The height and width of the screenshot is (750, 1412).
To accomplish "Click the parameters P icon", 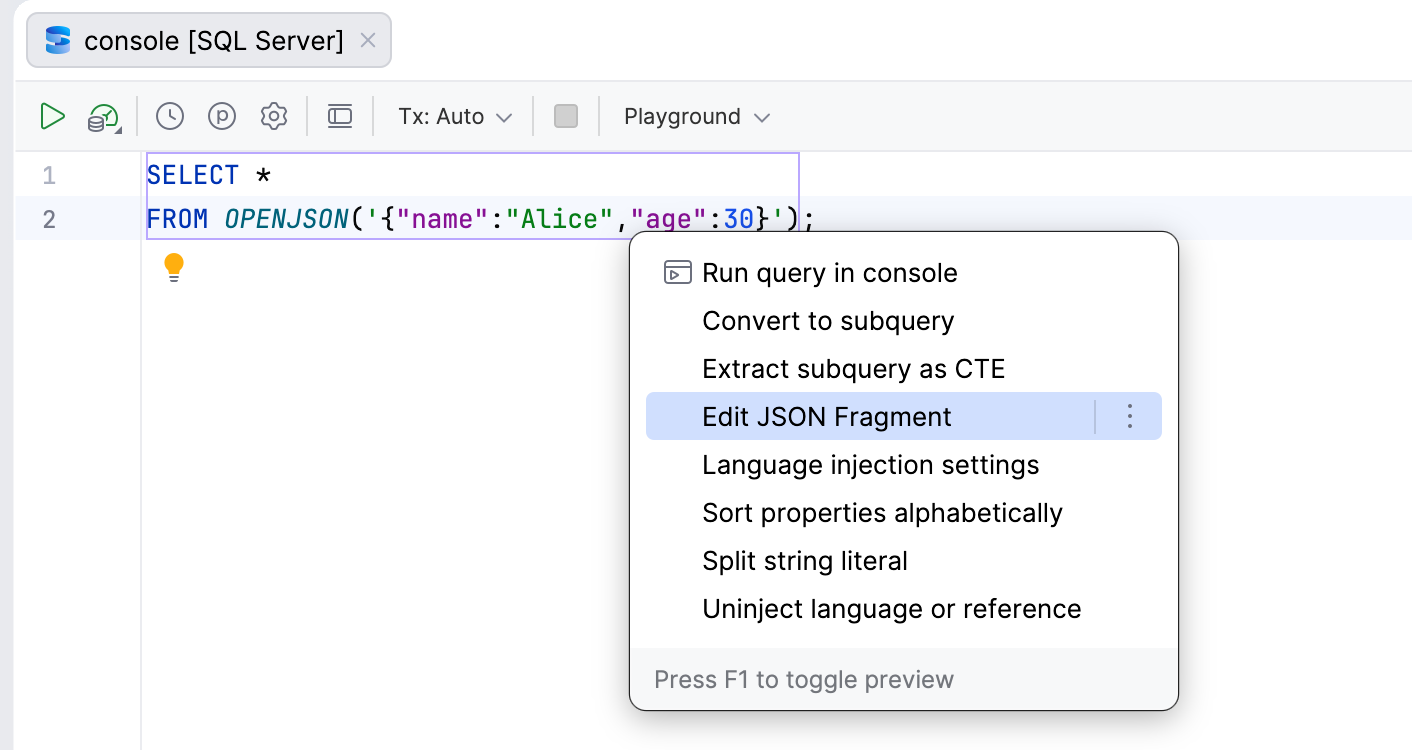I will pyautogui.click(x=222, y=117).
